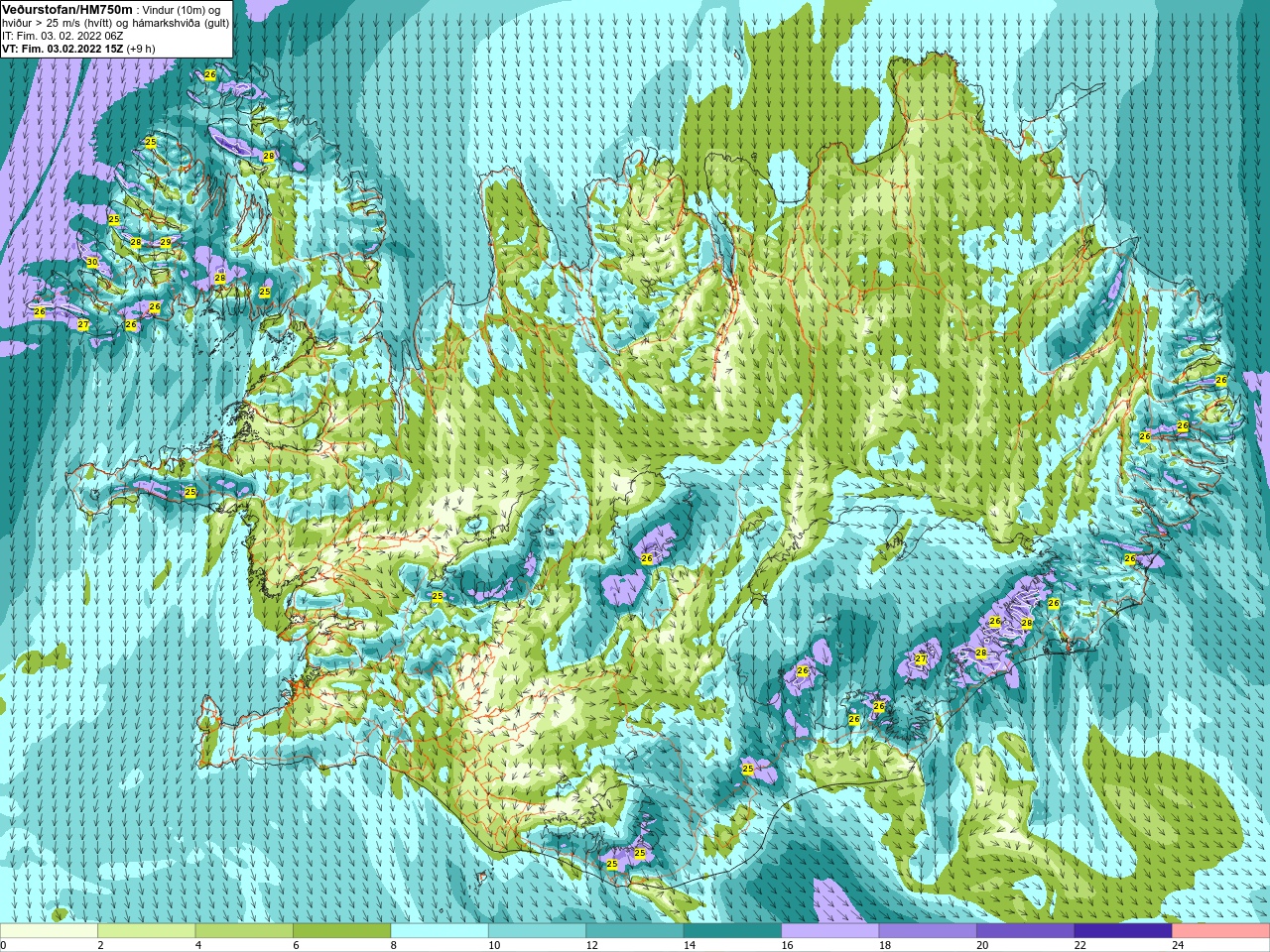Select the legend scale number 12
This screenshot has height=952, width=1270.
[x=591, y=945]
